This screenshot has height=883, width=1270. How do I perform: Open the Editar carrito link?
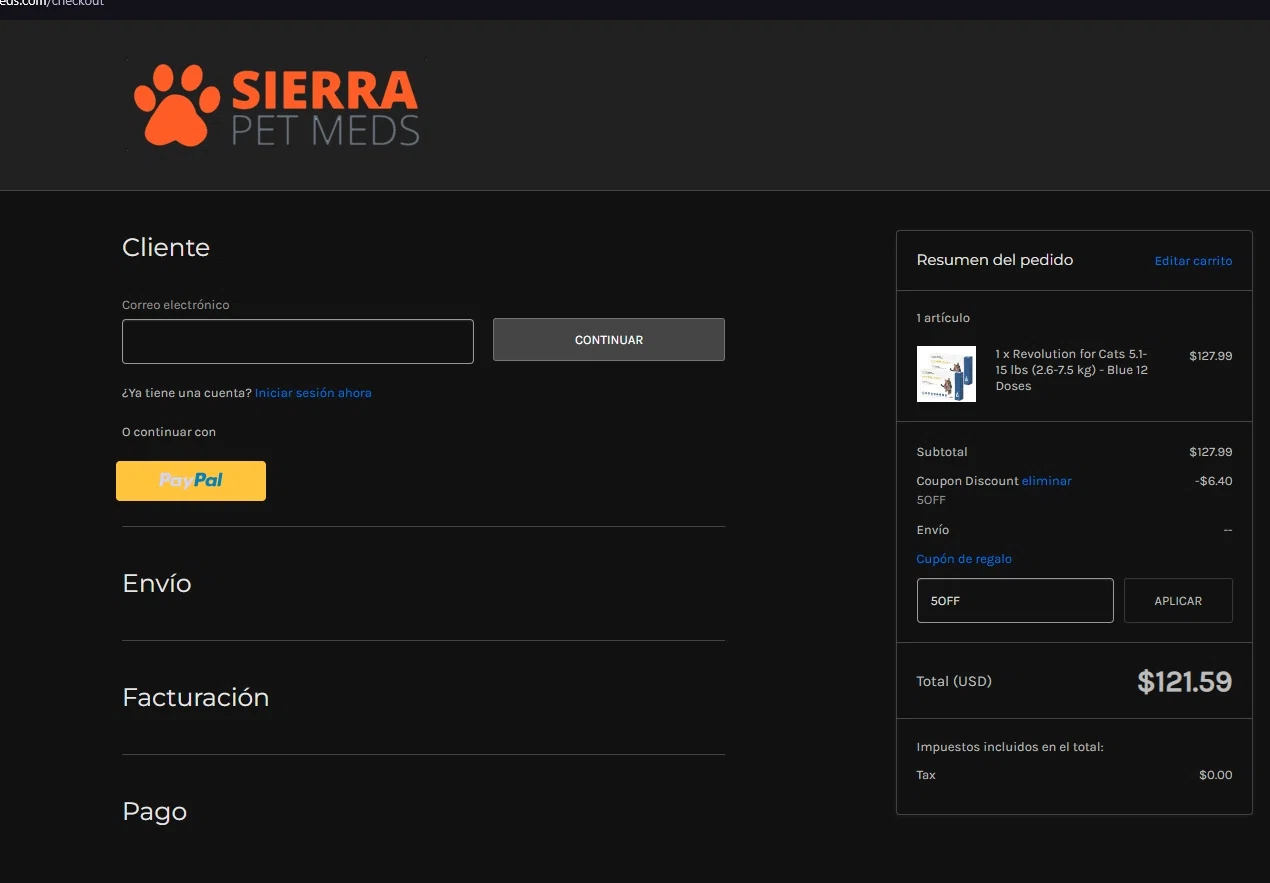point(1193,261)
